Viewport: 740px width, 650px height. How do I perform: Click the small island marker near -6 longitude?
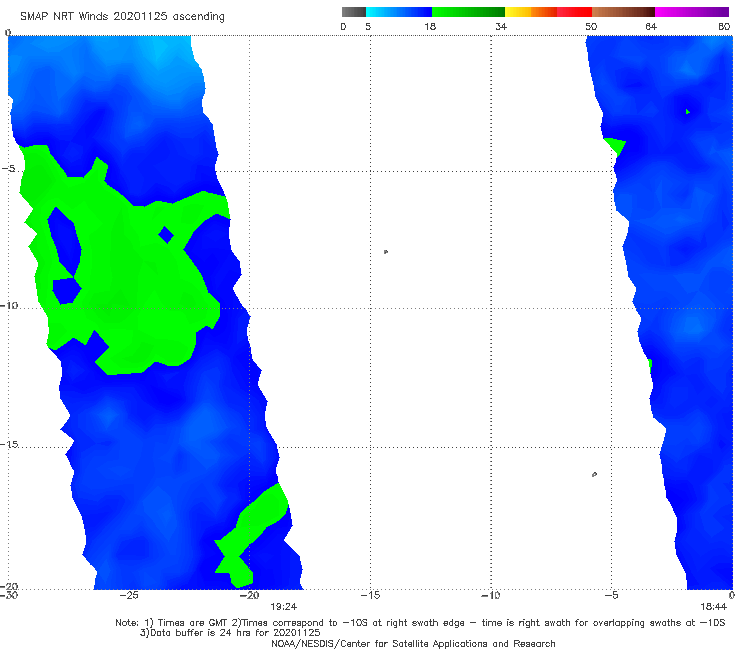(x=594, y=474)
